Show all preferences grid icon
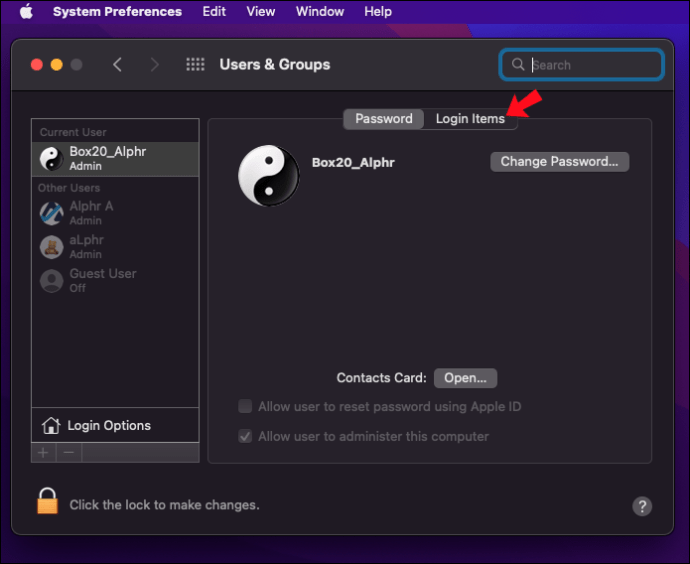Viewport: 690px width, 564px height. tap(195, 64)
